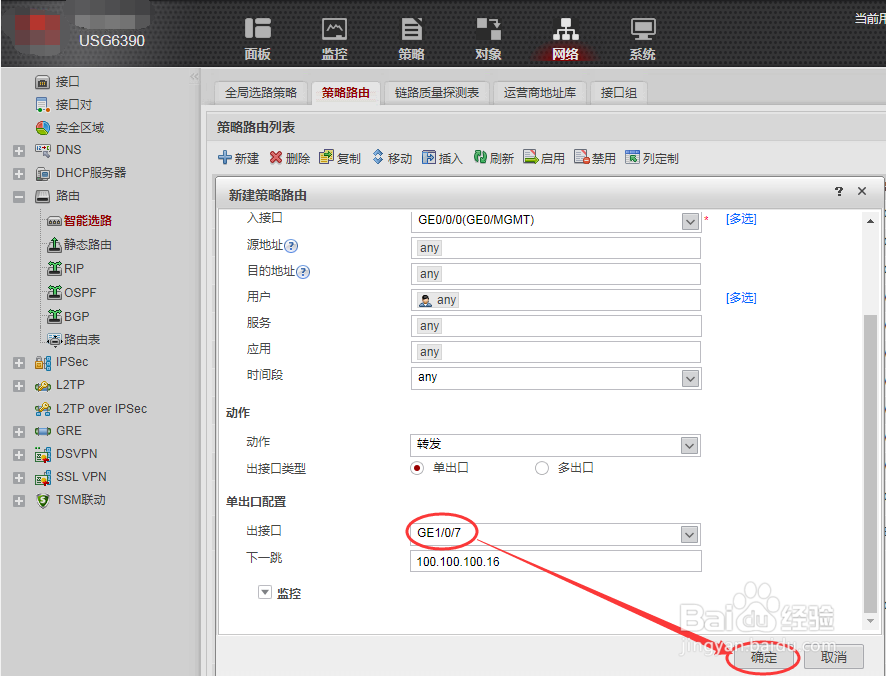Image resolution: width=886 pixels, height=676 pixels.
Task: Select the 单出口 radio button
Action: pyautogui.click(x=417, y=468)
